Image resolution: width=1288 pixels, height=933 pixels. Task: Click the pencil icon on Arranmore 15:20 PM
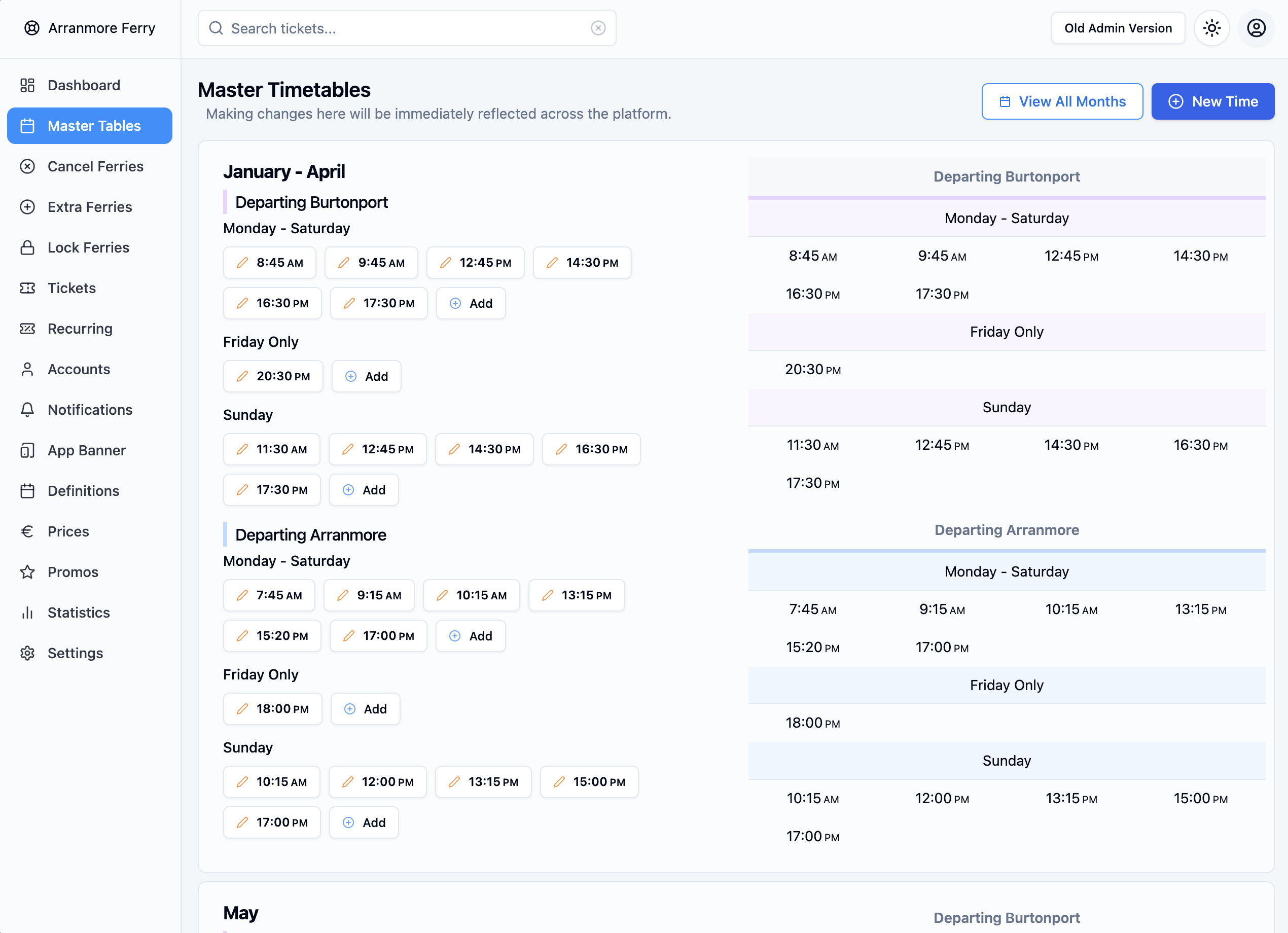pyautogui.click(x=242, y=635)
